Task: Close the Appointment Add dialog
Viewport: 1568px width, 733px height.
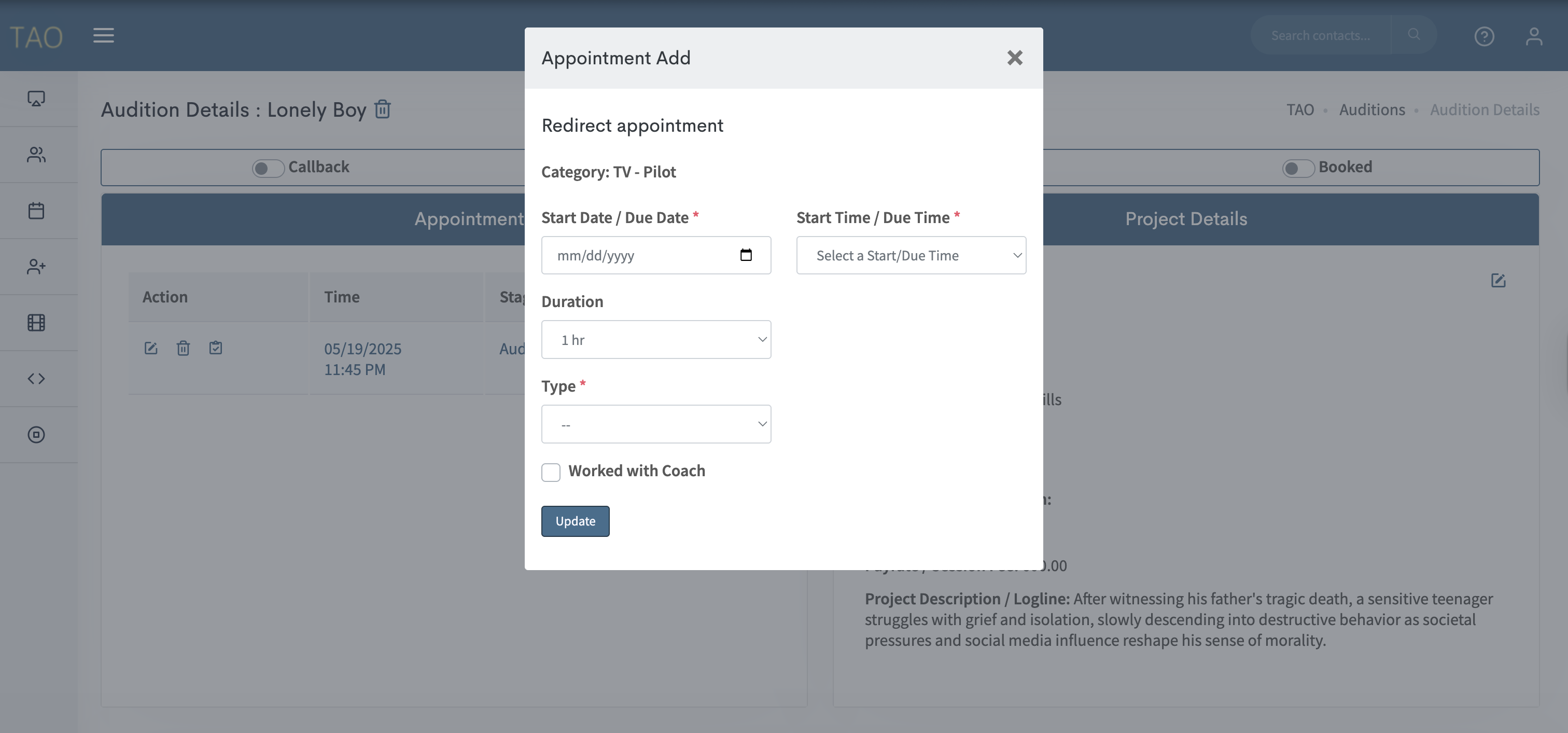Action: point(1015,58)
